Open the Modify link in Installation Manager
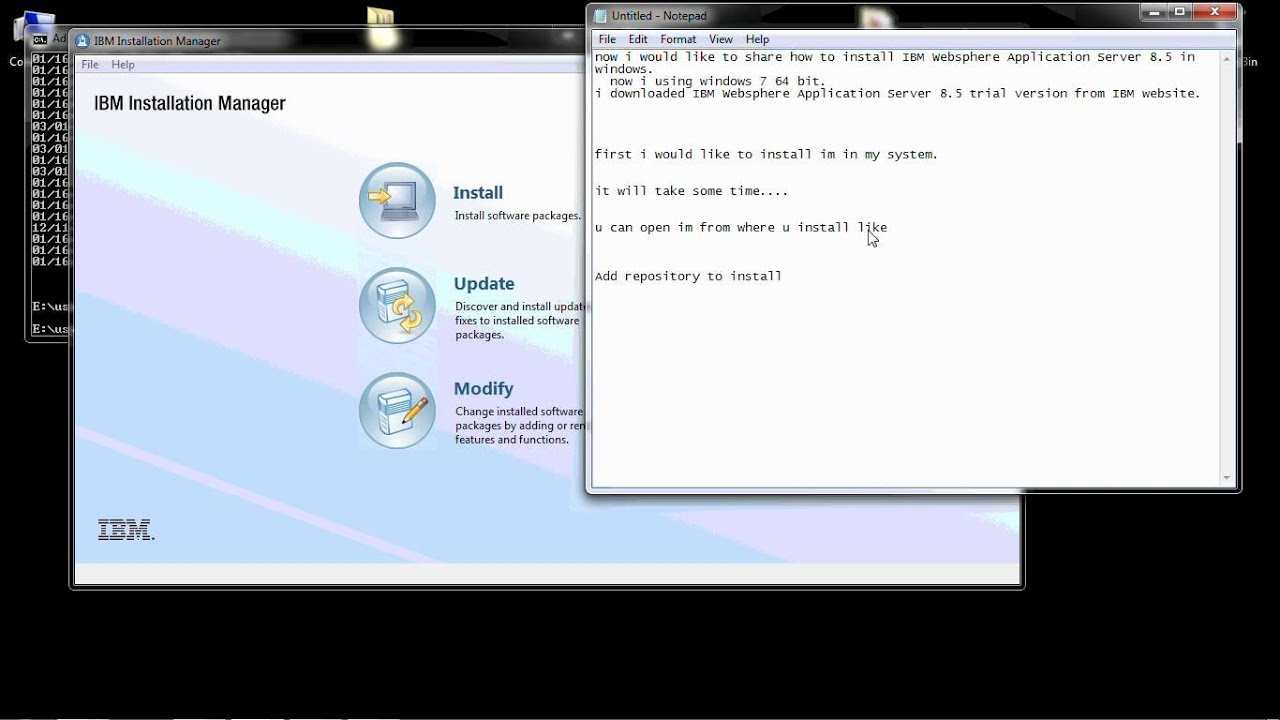 483,389
